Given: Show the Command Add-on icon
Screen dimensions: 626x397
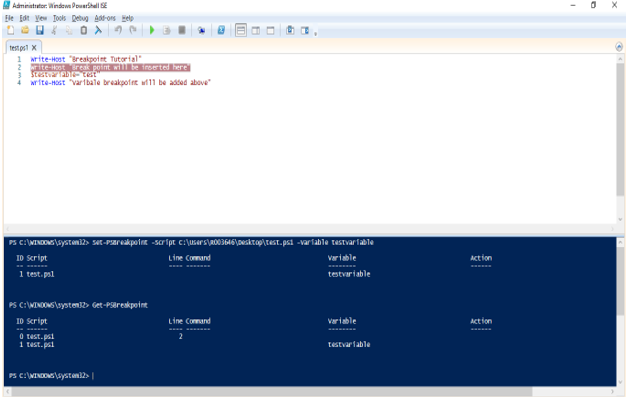Looking at the screenshot, I should (305, 30).
